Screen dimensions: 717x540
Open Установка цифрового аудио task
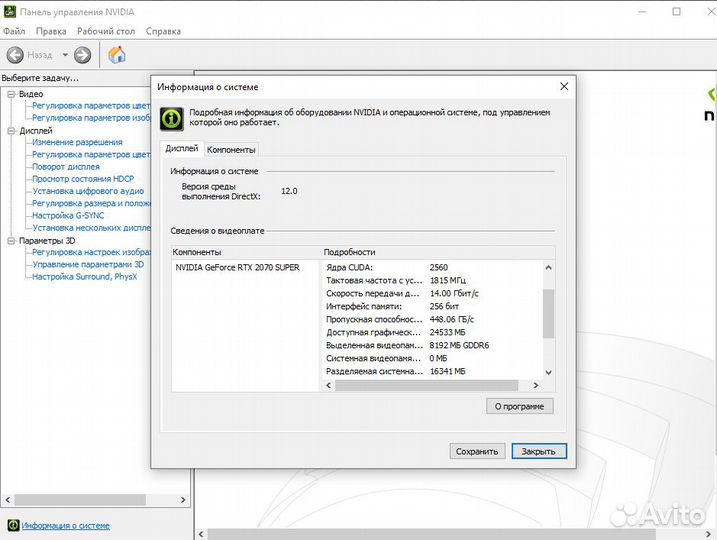tap(88, 191)
